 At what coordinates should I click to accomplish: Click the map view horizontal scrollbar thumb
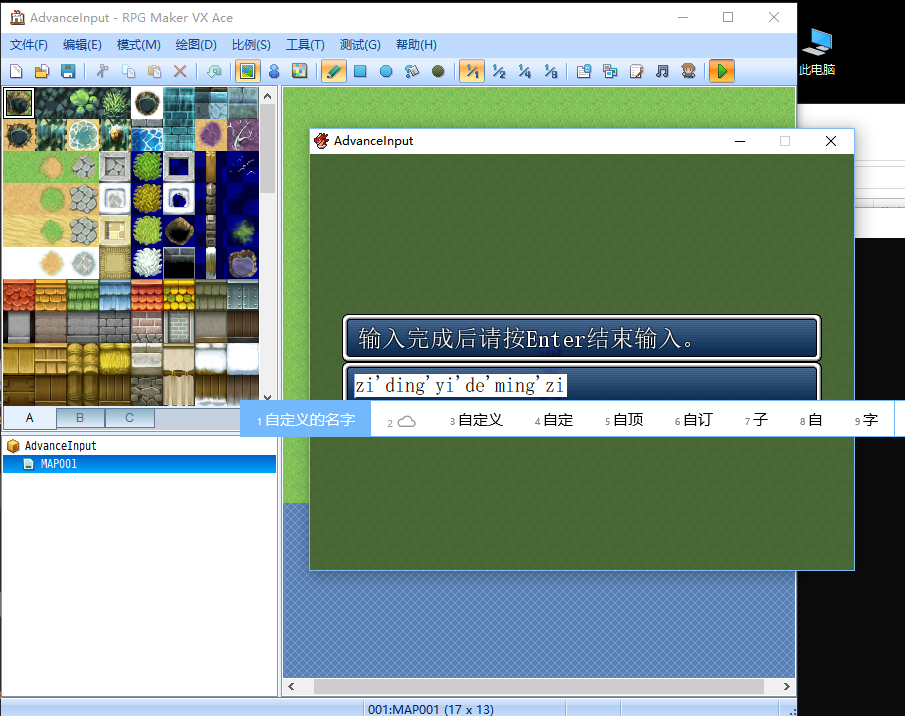[539, 687]
